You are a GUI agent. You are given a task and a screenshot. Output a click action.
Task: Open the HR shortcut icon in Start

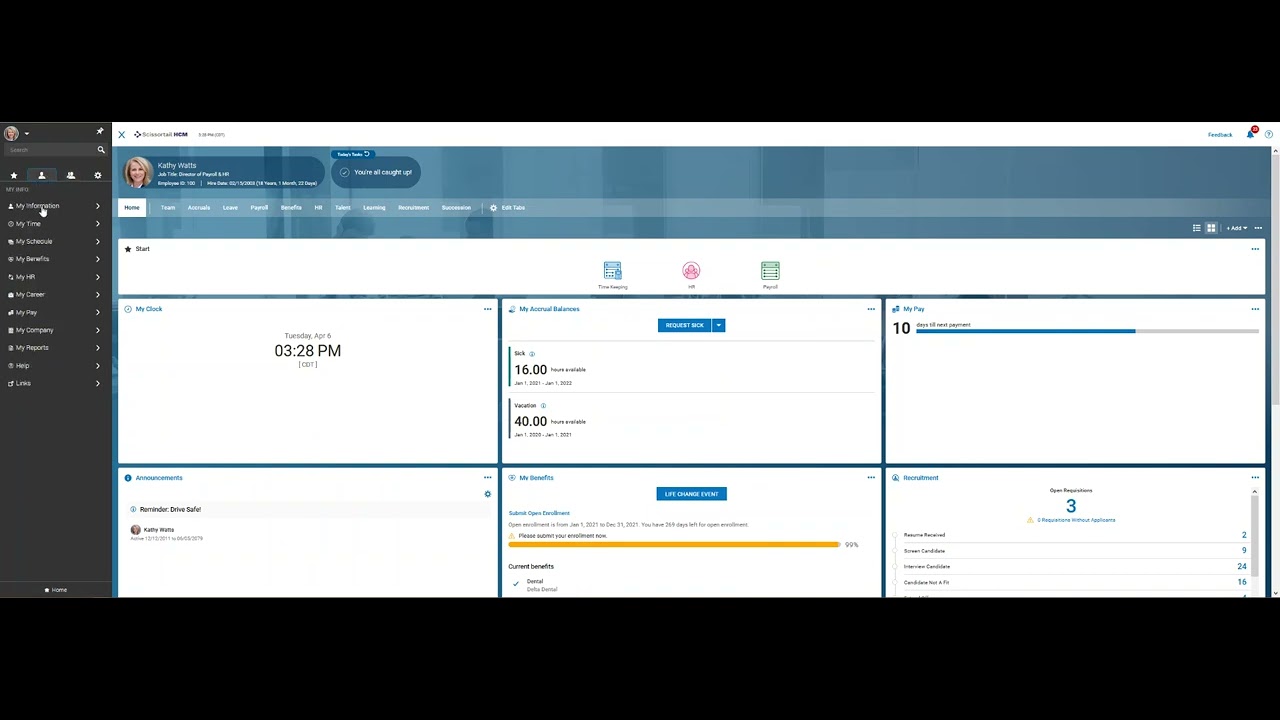click(691, 271)
